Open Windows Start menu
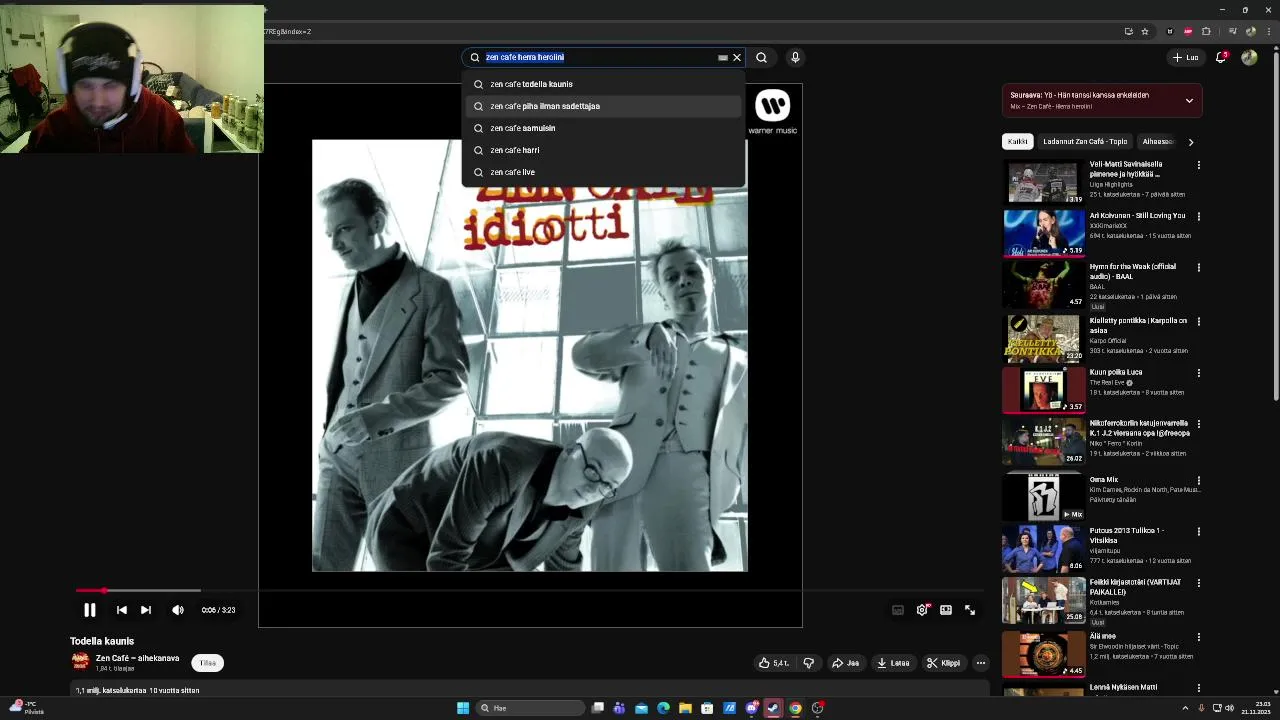The width and height of the screenshot is (1280, 720). pos(463,708)
